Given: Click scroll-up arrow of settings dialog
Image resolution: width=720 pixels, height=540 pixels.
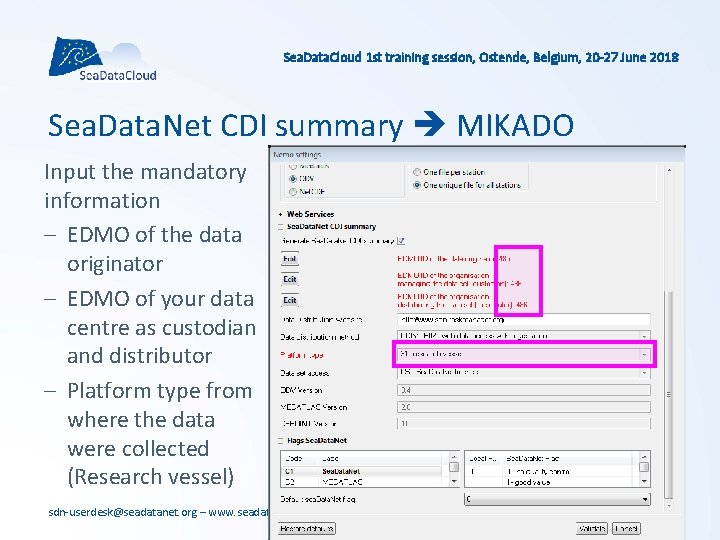Looking at the screenshot, I should coord(669,170).
